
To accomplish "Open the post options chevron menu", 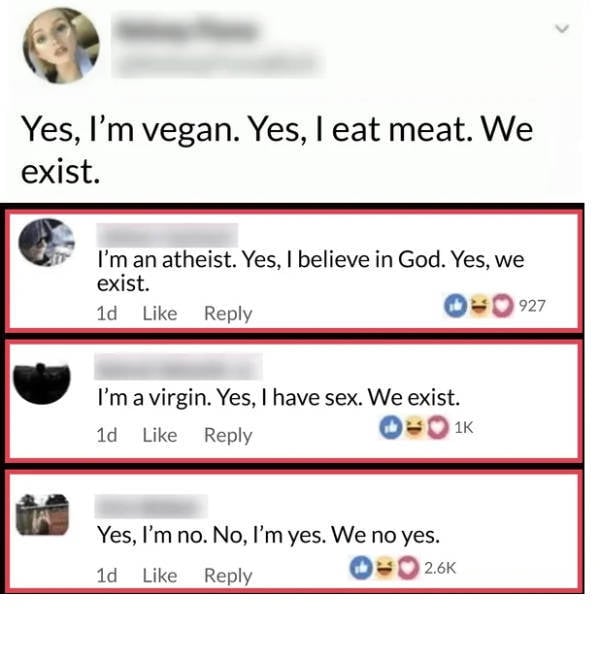I will coord(561,31).
